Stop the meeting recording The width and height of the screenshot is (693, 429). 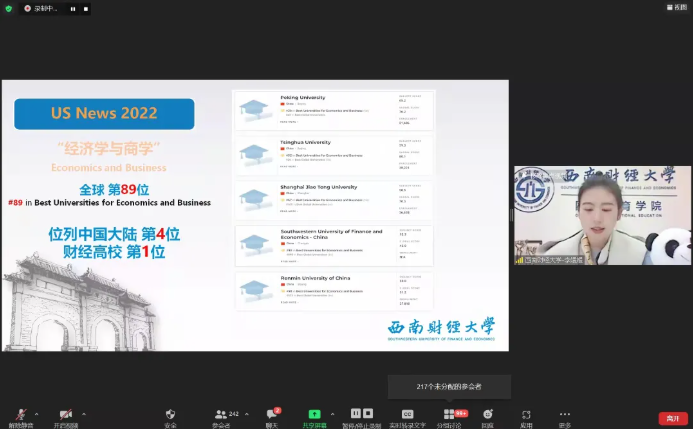[x=85, y=8]
